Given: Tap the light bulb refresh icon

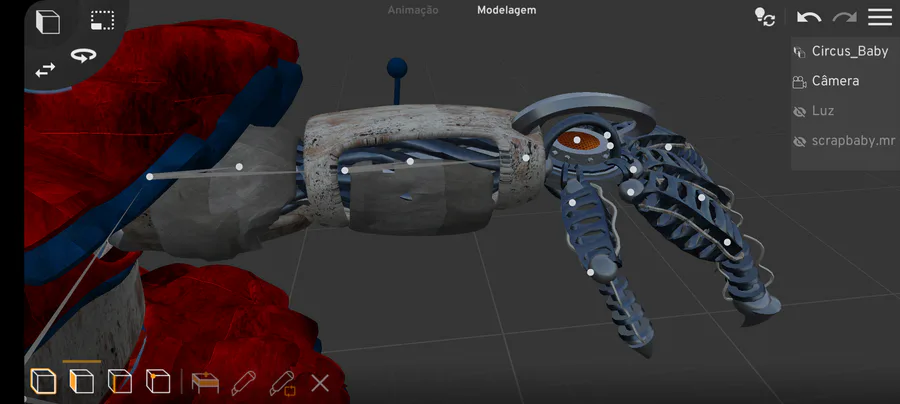Looking at the screenshot, I should click(765, 17).
